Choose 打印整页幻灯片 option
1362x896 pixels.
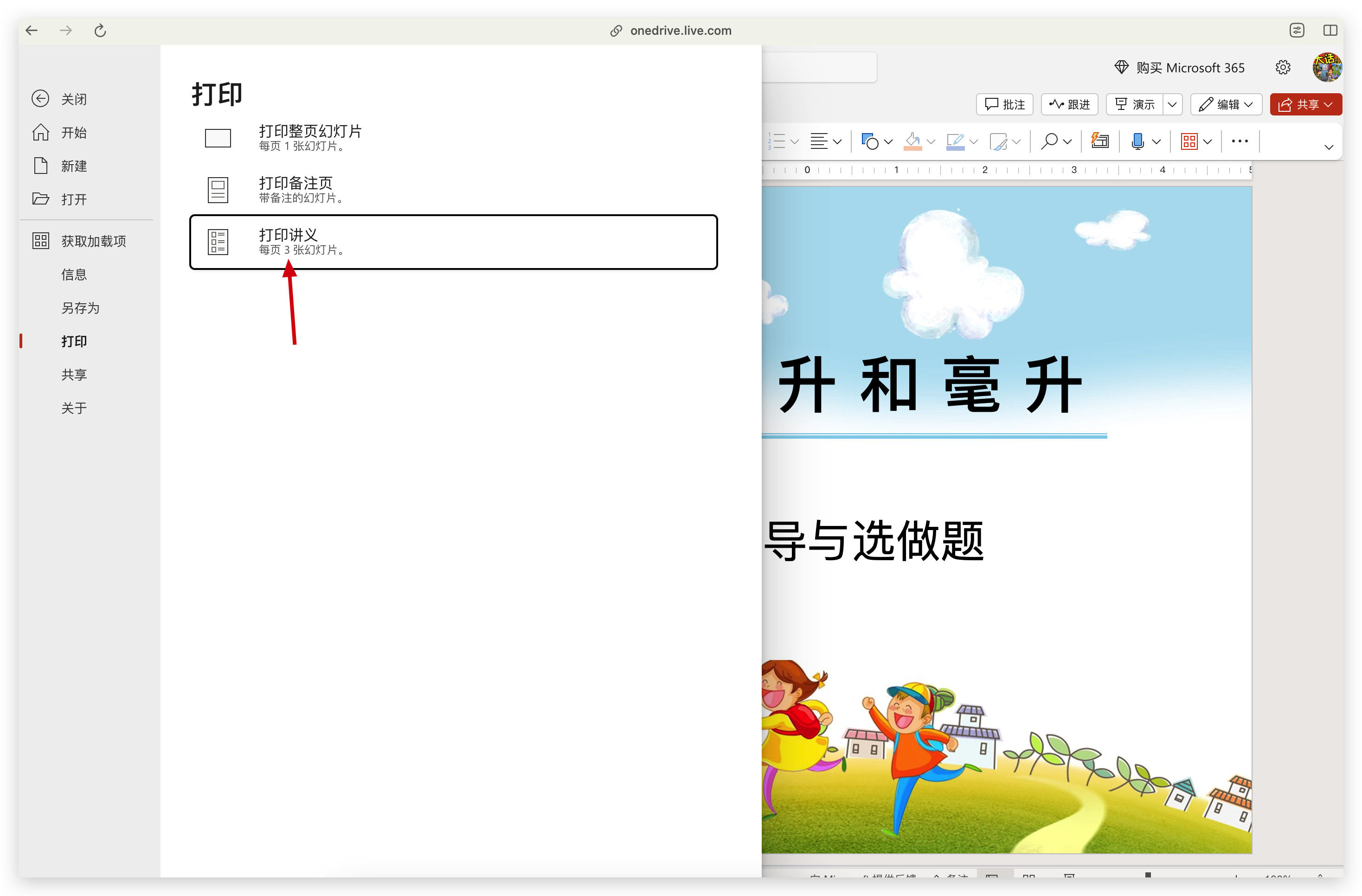309,137
